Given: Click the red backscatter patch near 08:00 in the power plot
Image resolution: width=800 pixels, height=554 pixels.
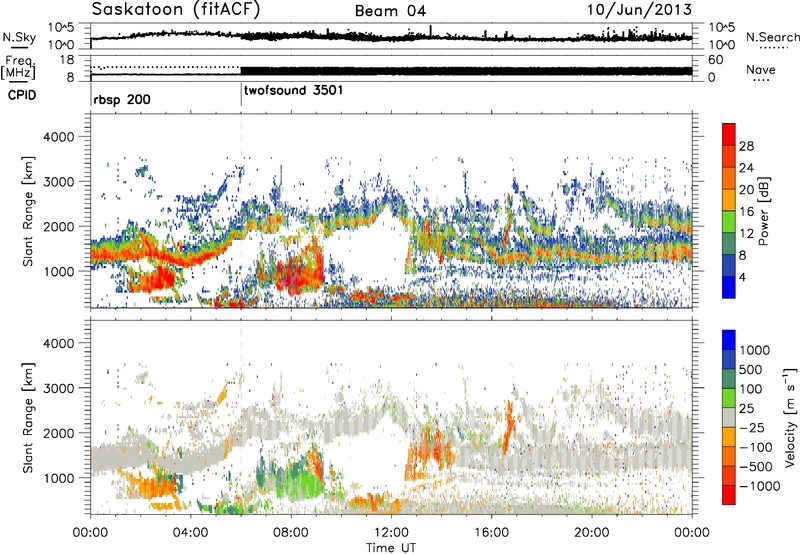Looking at the screenshot, I should (x=298, y=270).
